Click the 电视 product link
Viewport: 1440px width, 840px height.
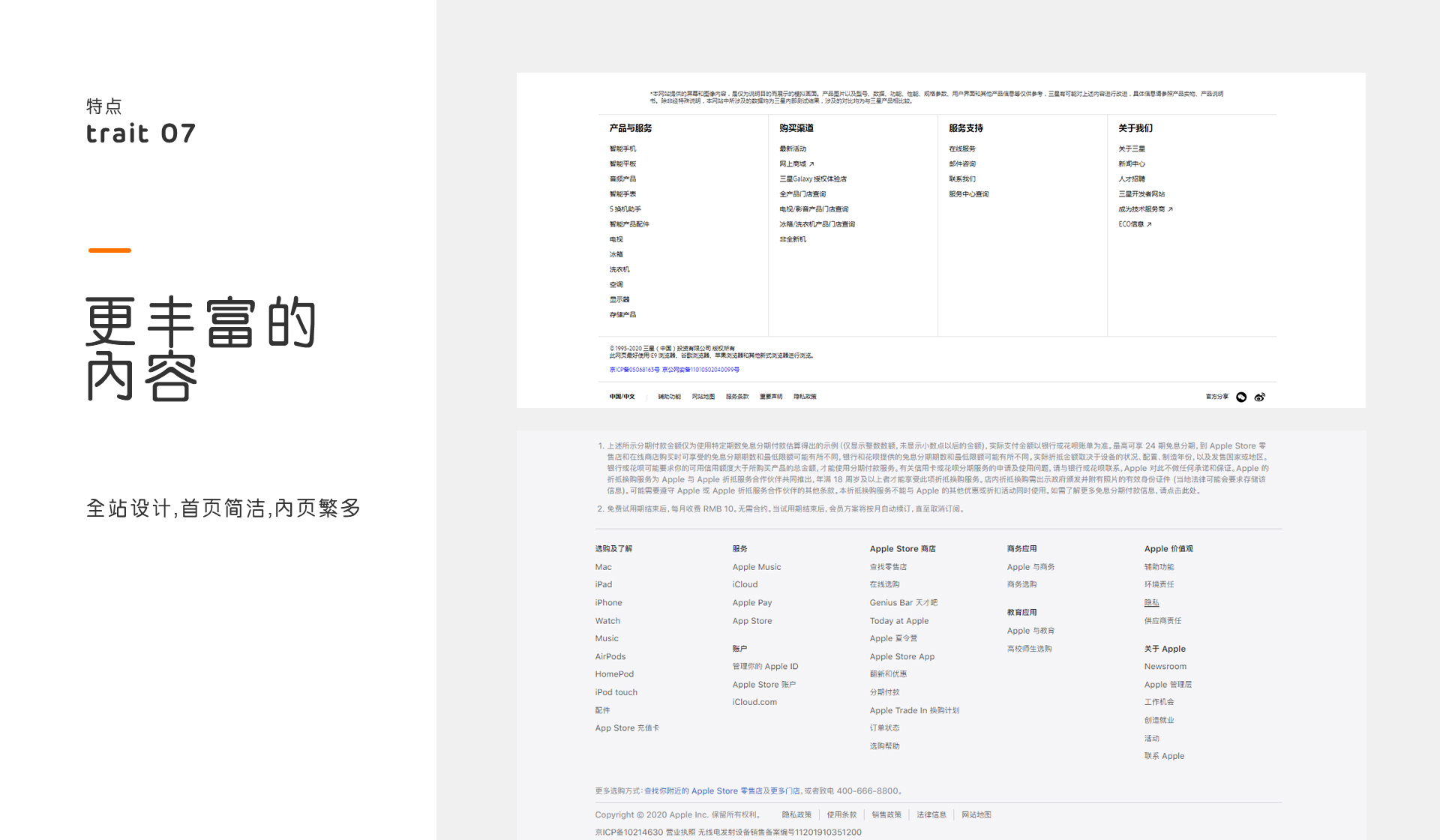pos(616,239)
